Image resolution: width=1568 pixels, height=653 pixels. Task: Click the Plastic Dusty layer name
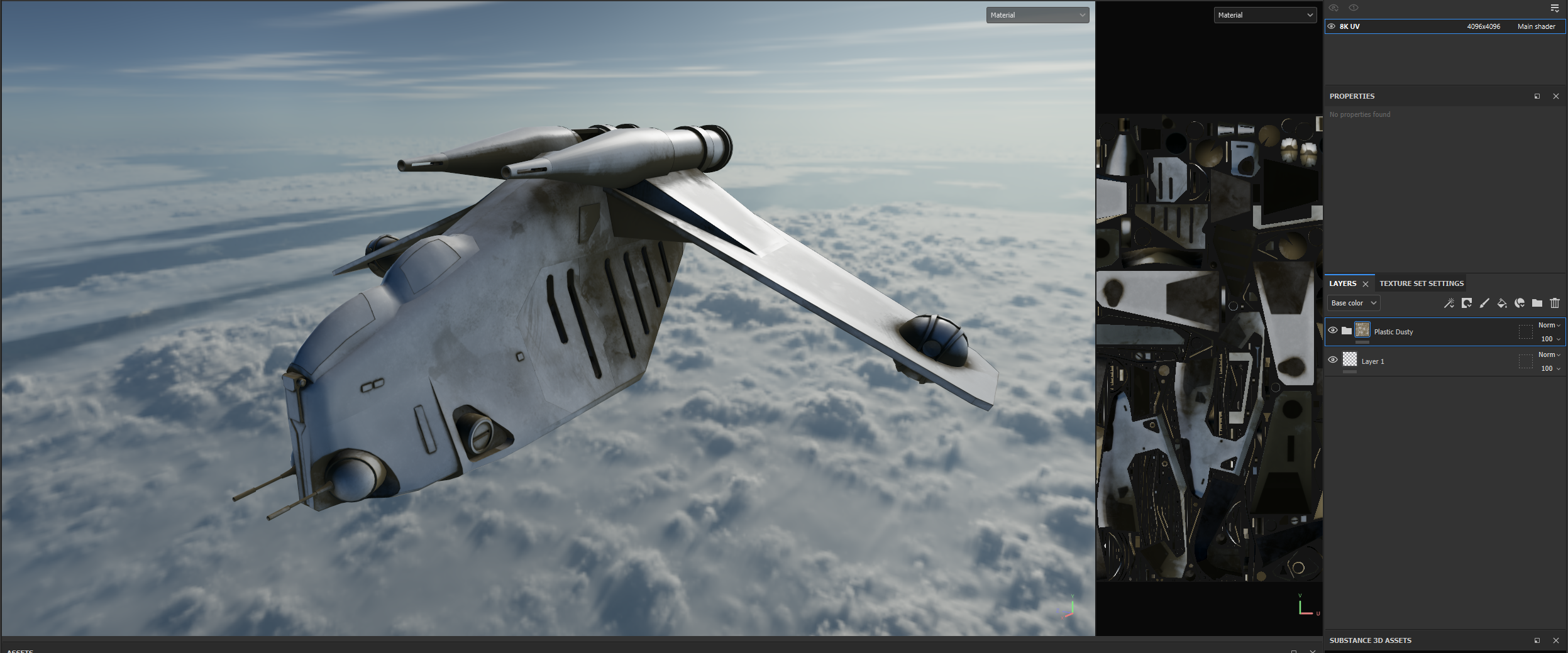click(x=1393, y=332)
